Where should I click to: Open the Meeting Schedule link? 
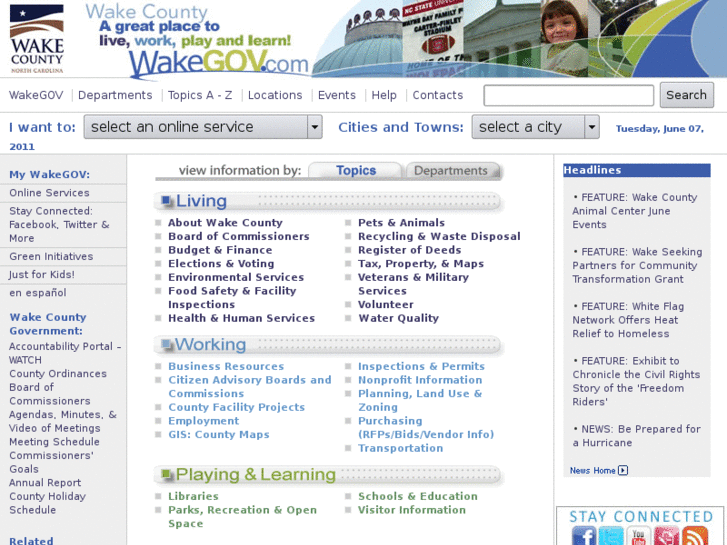tap(54, 442)
